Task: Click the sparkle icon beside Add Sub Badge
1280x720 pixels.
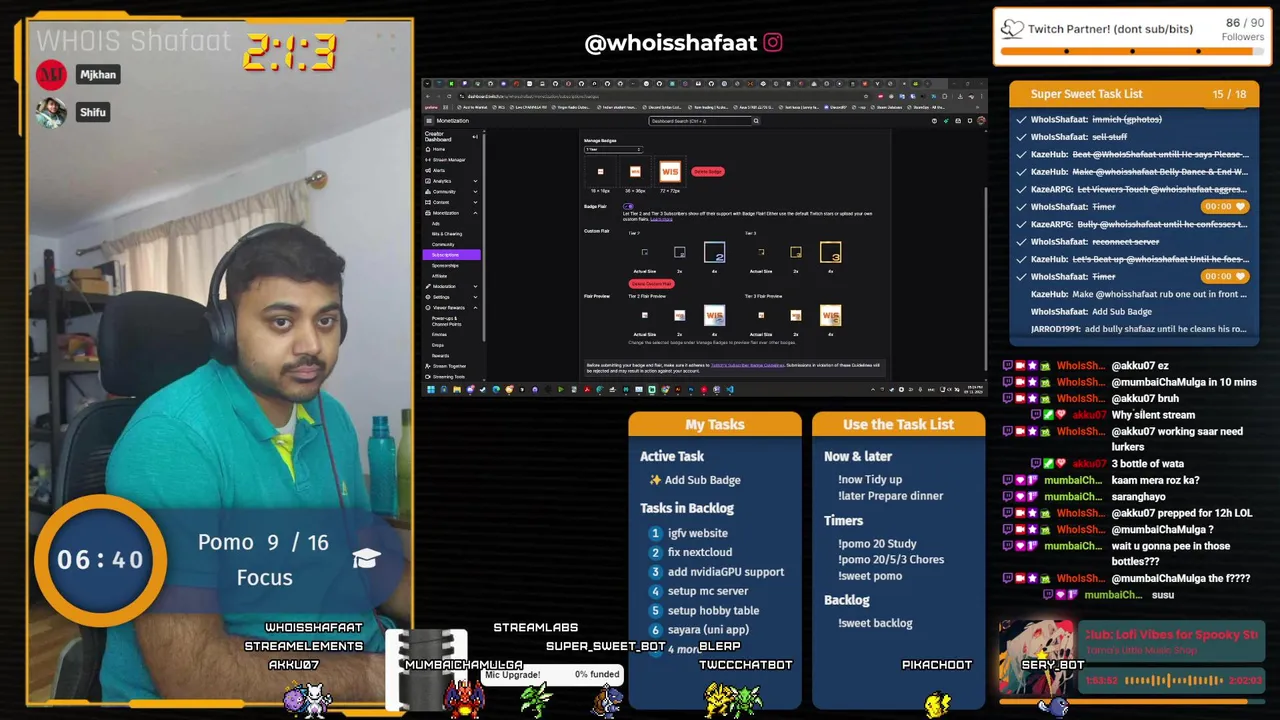Action: point(655,480)
